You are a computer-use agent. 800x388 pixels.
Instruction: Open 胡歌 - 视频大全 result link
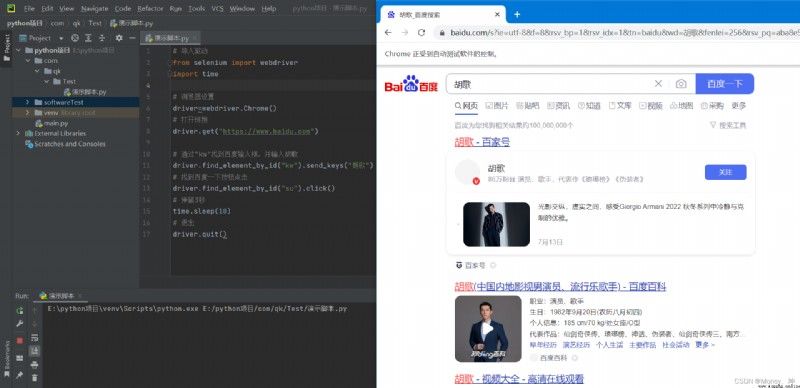coord(519,379)
